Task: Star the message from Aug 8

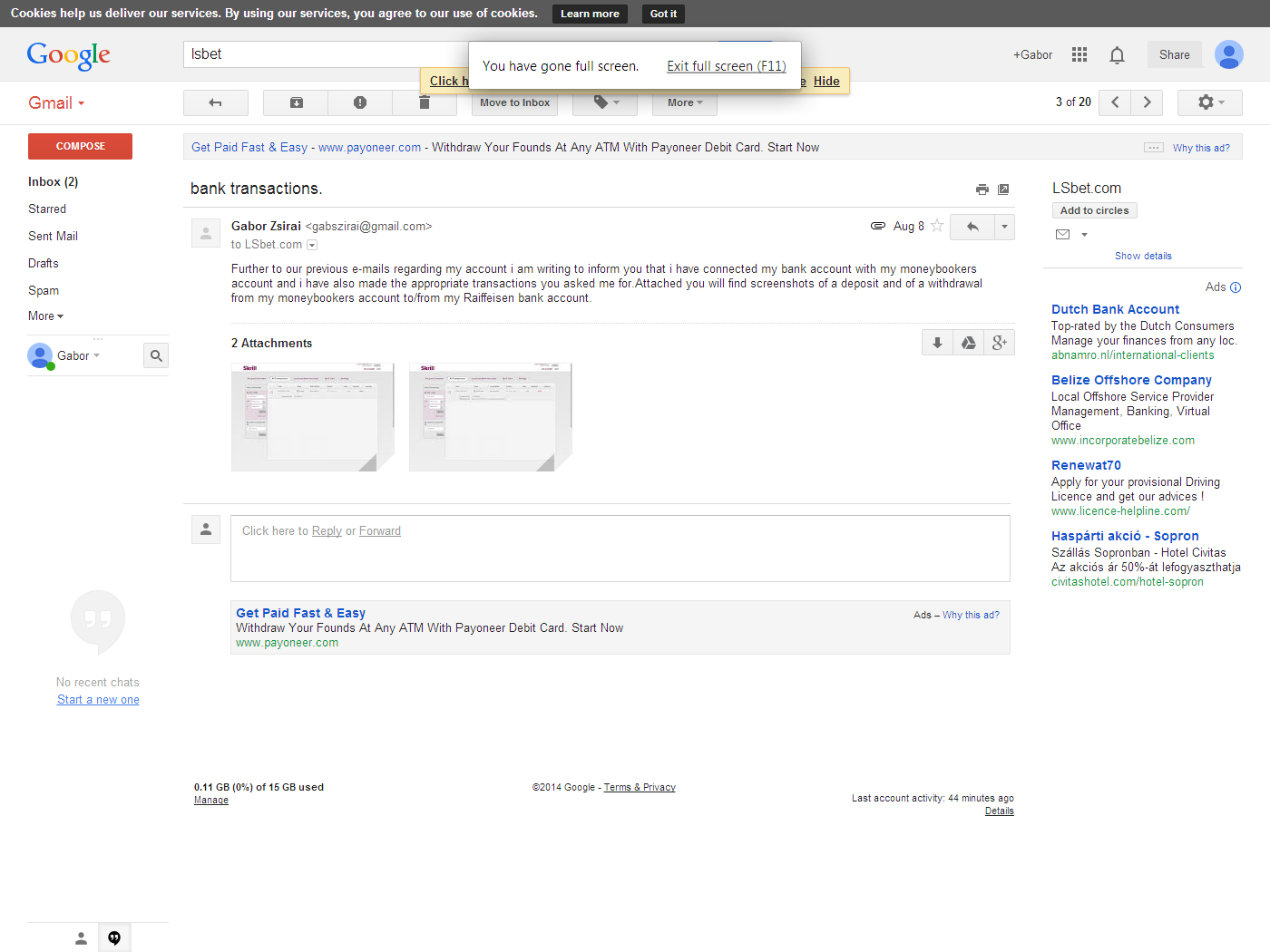Action: 937,226
